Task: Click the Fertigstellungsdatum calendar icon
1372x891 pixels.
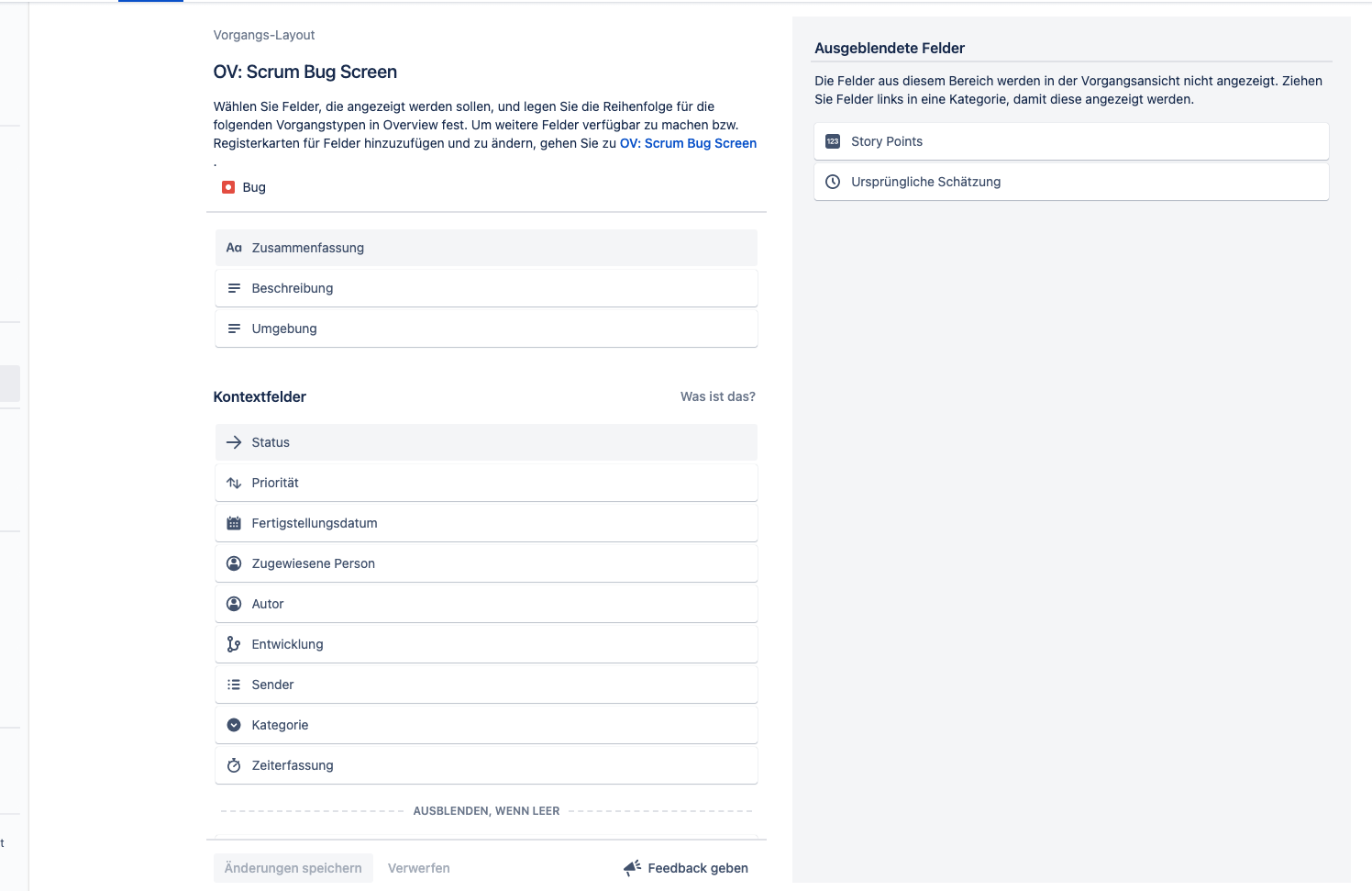Action: [234, 523]
